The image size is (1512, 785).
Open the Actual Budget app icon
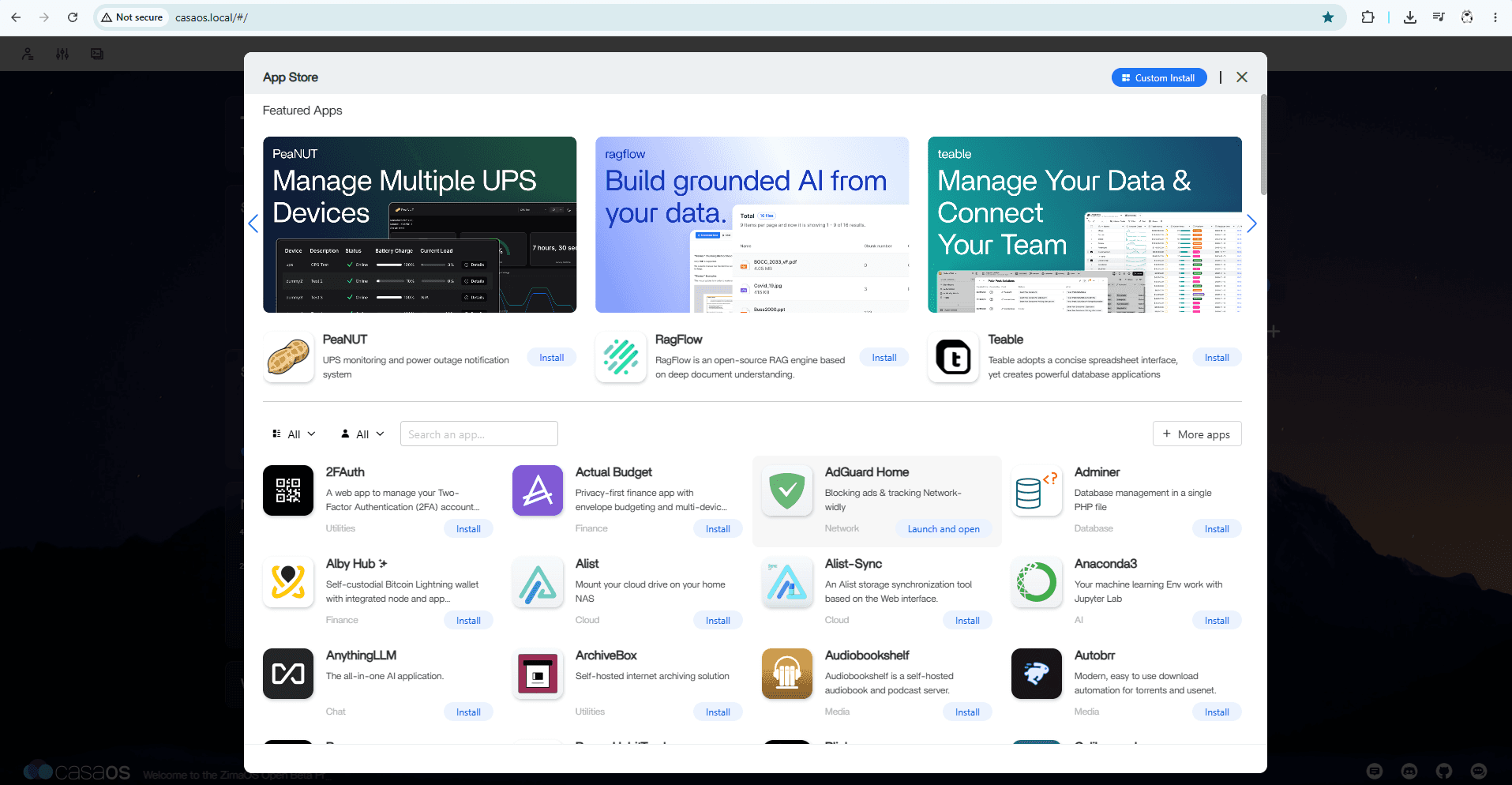(538, 490)
